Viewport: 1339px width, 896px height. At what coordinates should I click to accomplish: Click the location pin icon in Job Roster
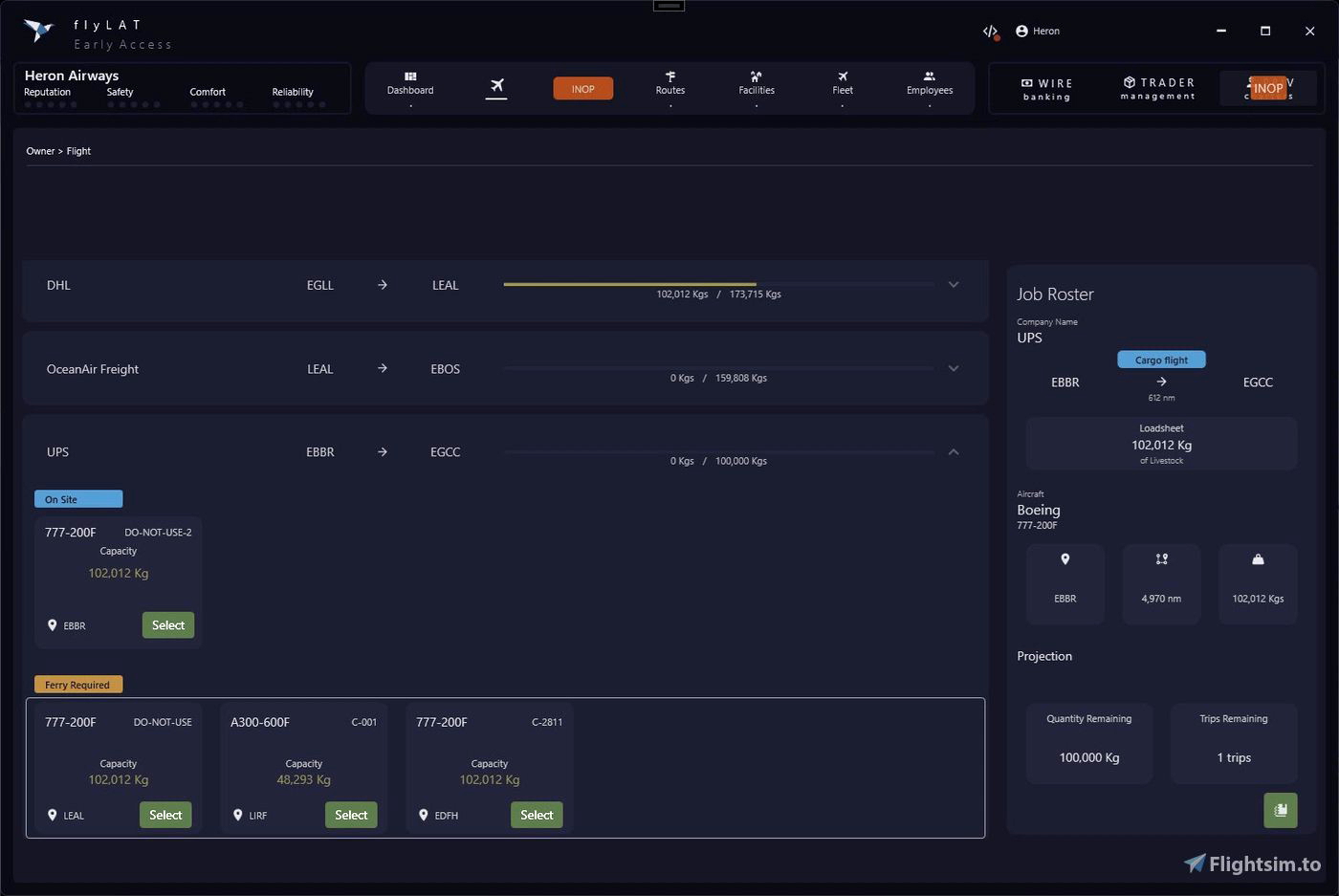[1065, 559]
